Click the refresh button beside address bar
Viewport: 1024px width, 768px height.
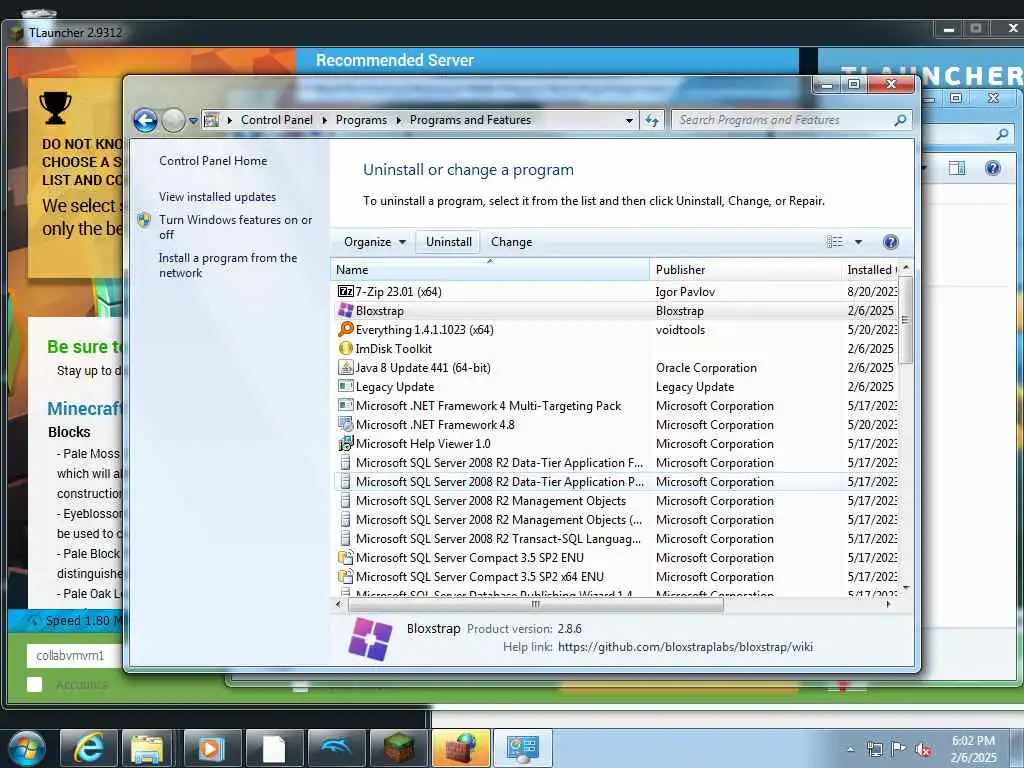point(652,120)
